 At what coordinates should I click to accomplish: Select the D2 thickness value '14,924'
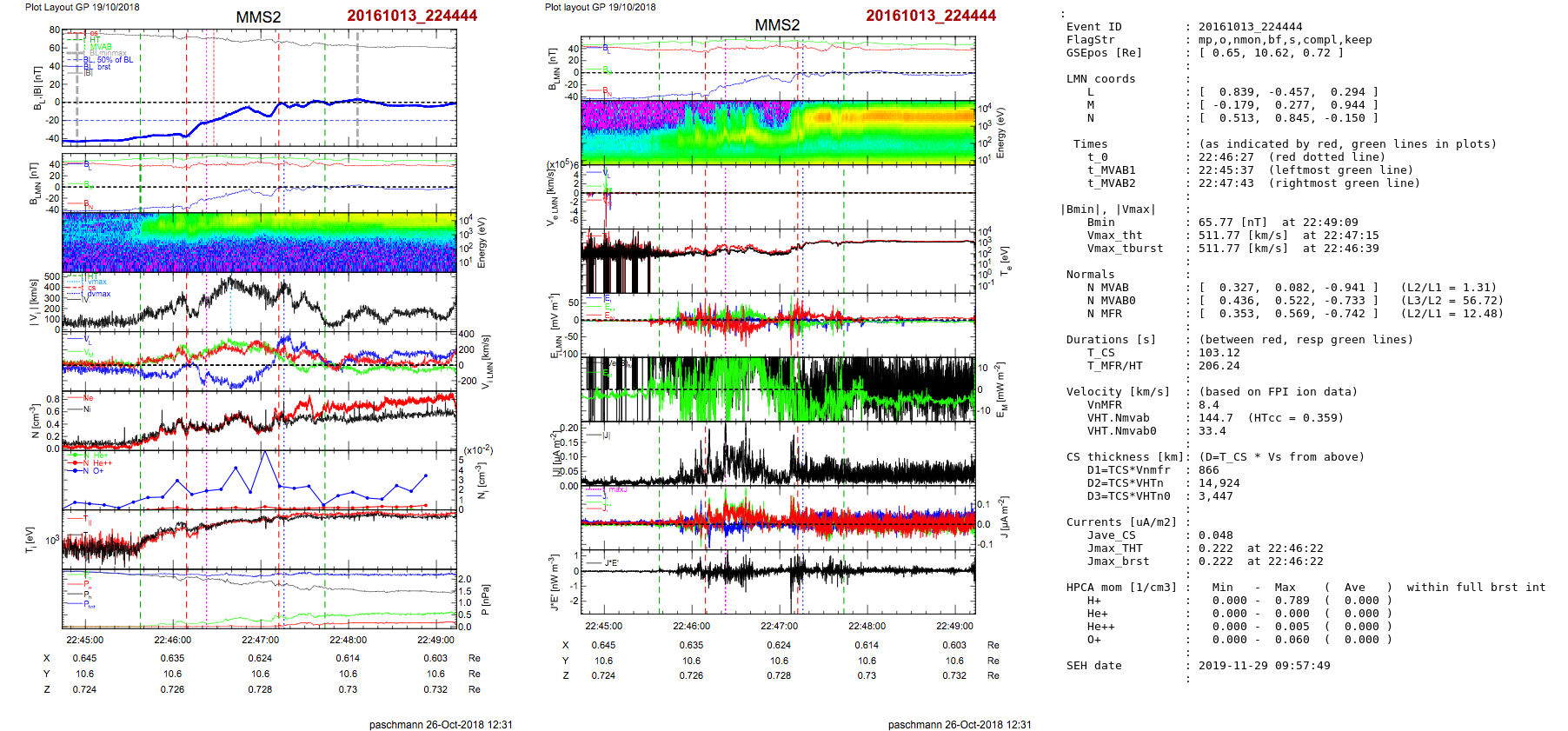(1219, 483)
